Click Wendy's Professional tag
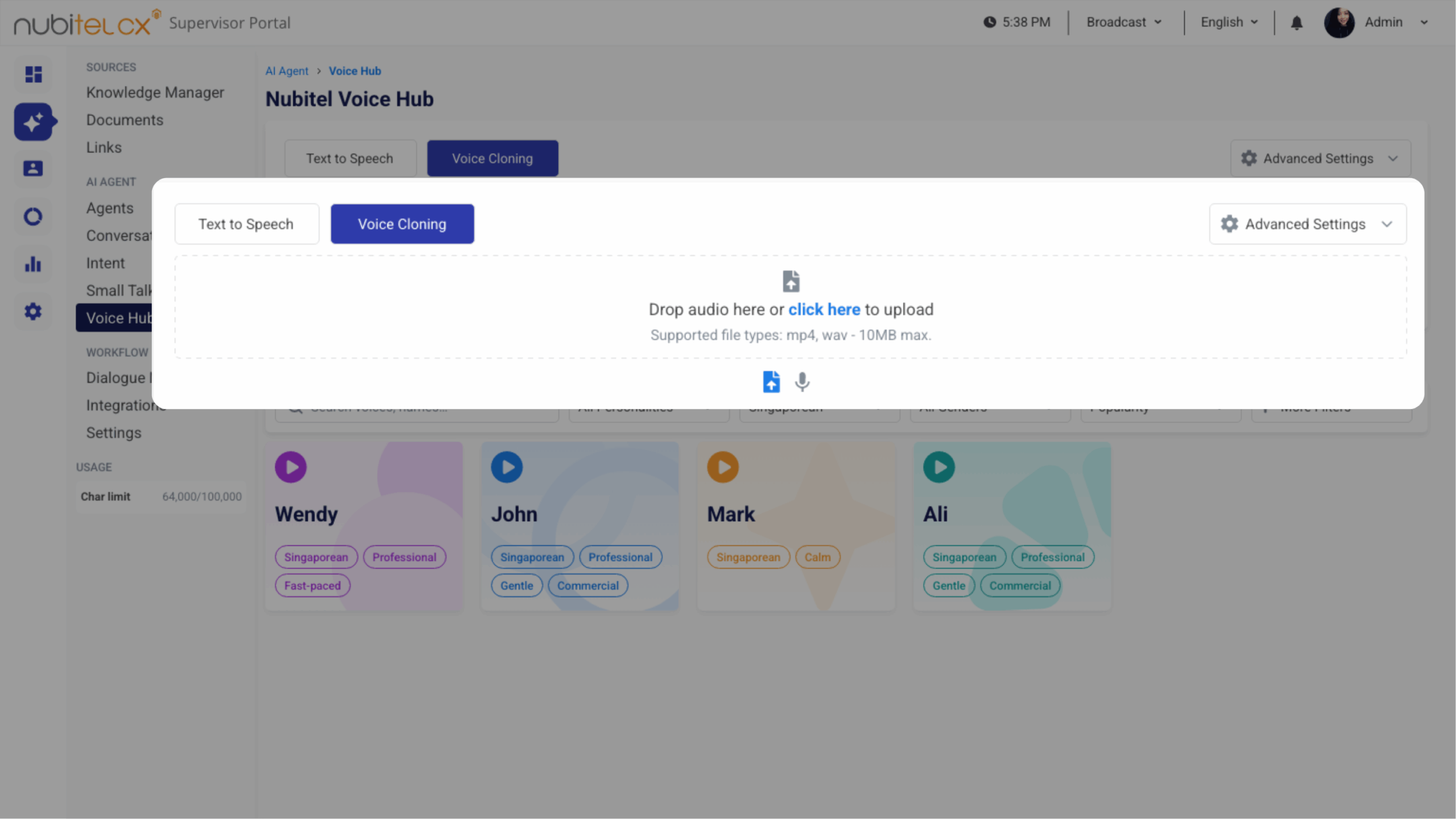 (404, 557)
